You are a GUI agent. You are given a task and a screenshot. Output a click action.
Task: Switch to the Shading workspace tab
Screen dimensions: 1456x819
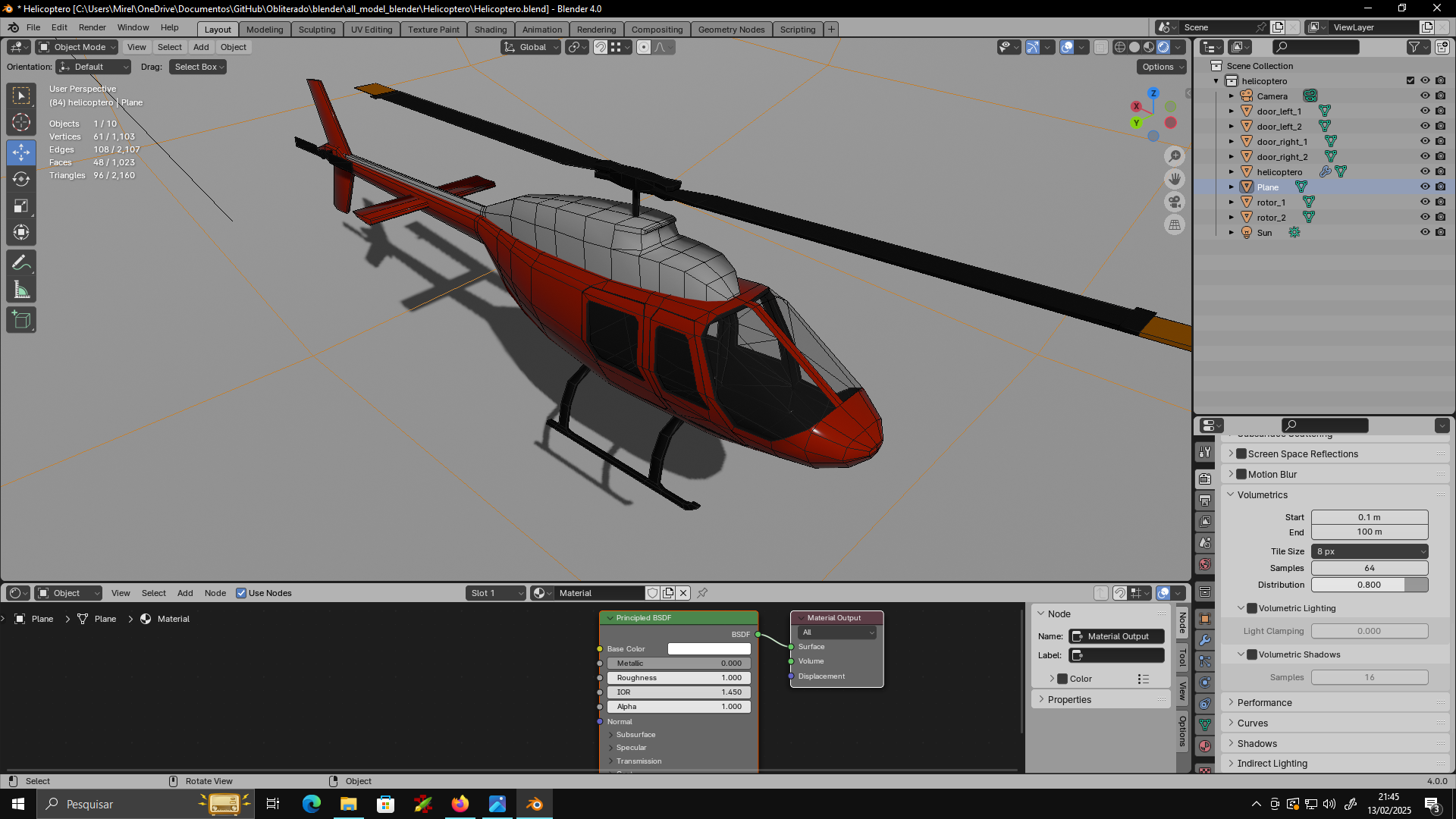point(490,30)
